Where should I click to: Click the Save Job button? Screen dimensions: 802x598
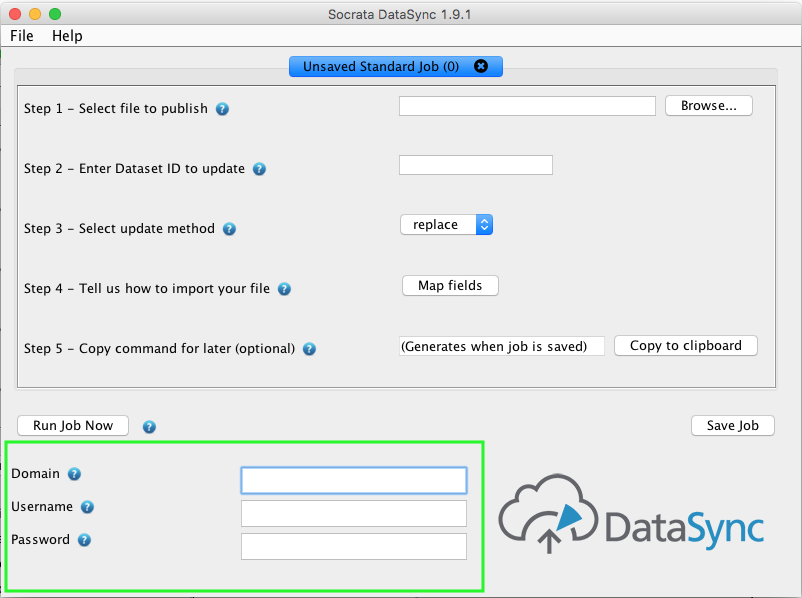[732, 426]
